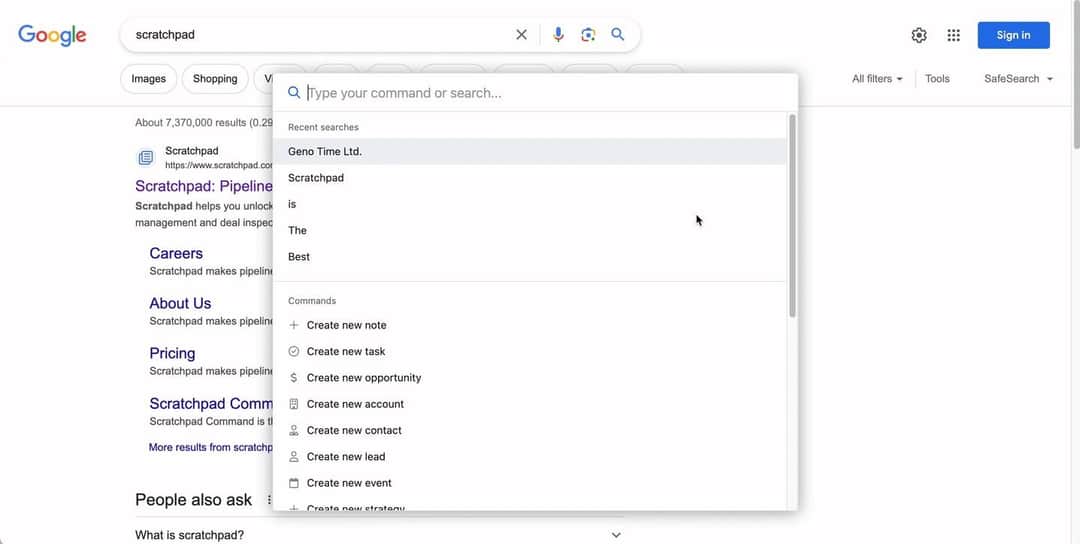Click the contact icon beside Create new contact

pyautogui.click(x=293, y=430)
